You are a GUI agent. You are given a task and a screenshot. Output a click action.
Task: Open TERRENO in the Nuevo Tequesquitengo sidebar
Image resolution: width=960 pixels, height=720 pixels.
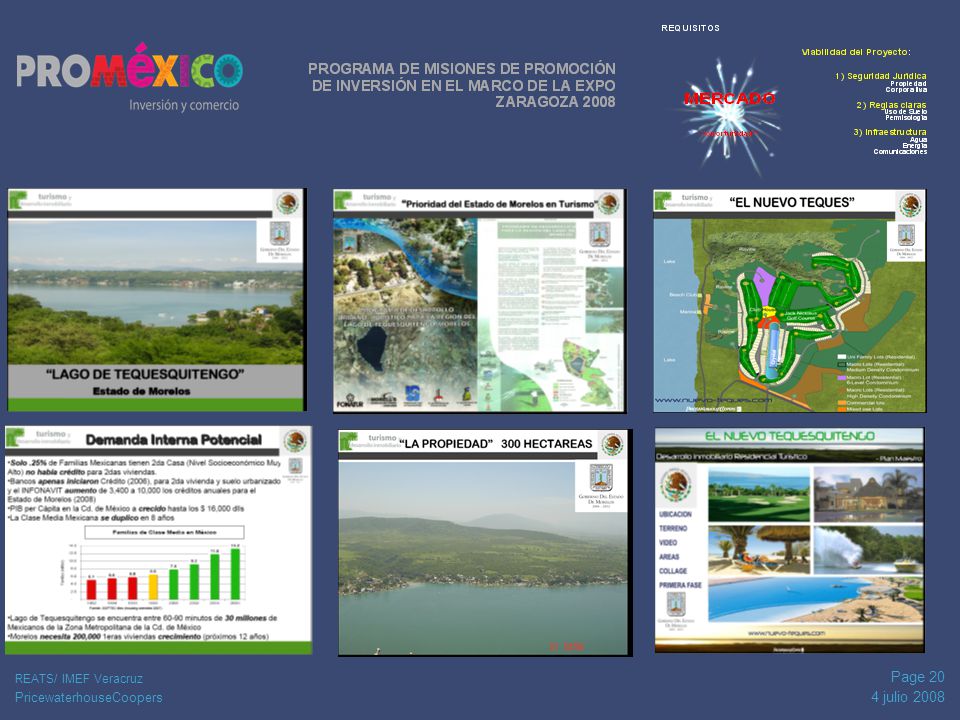[673, 528]
